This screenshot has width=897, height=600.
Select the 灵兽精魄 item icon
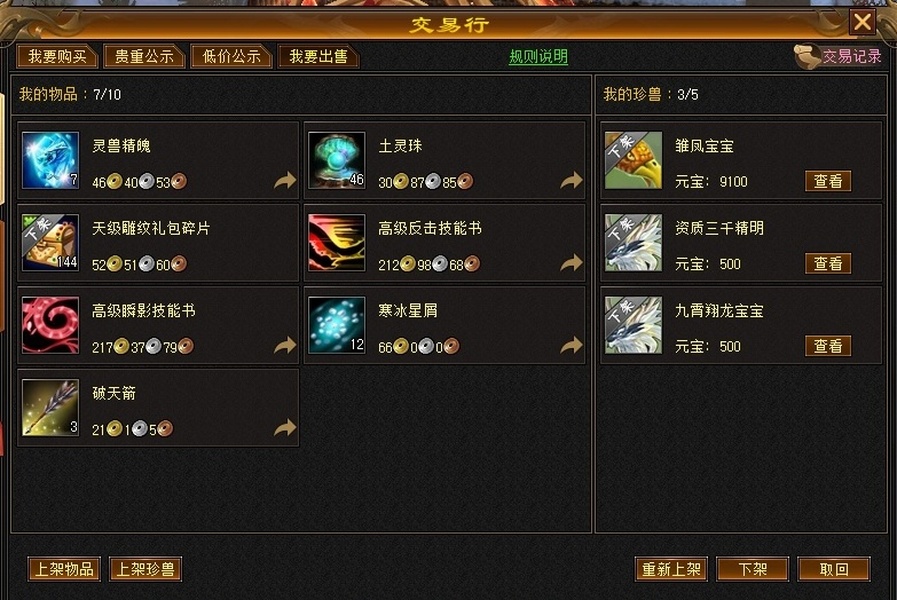tap(50, 160)
